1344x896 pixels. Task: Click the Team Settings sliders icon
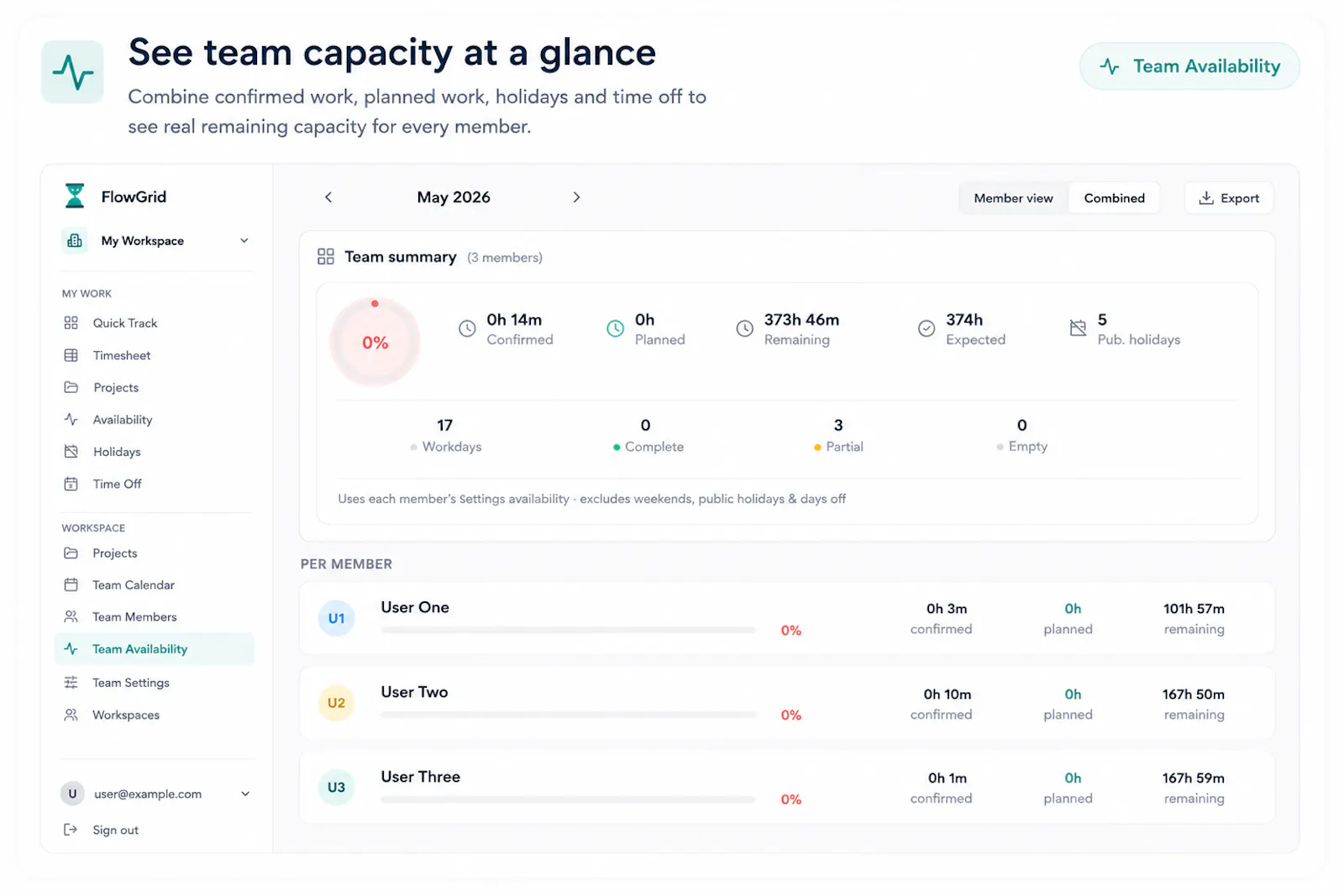71,683
